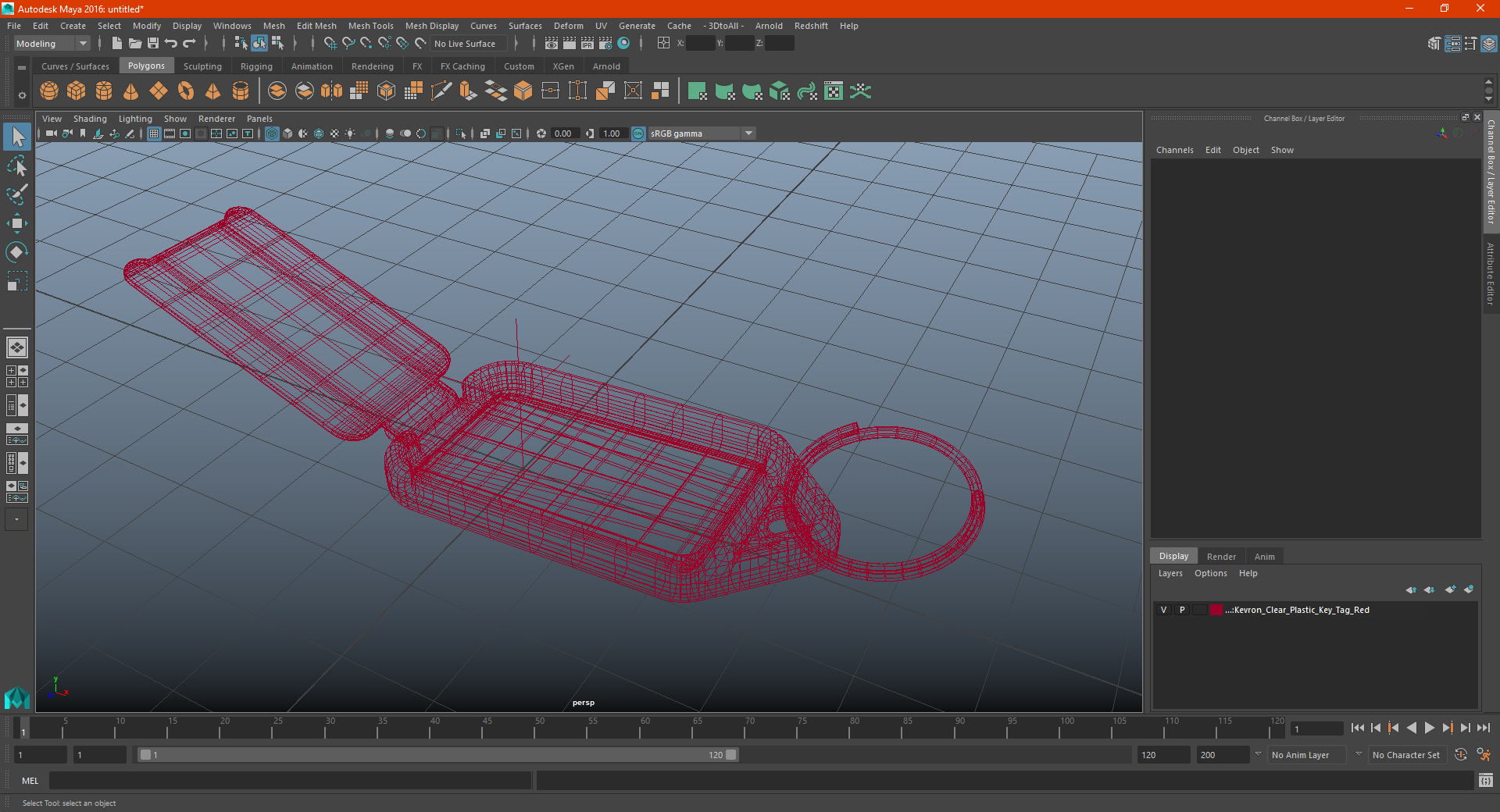
Task: Toggle color management ON button
Action: [x=638, y=134]
